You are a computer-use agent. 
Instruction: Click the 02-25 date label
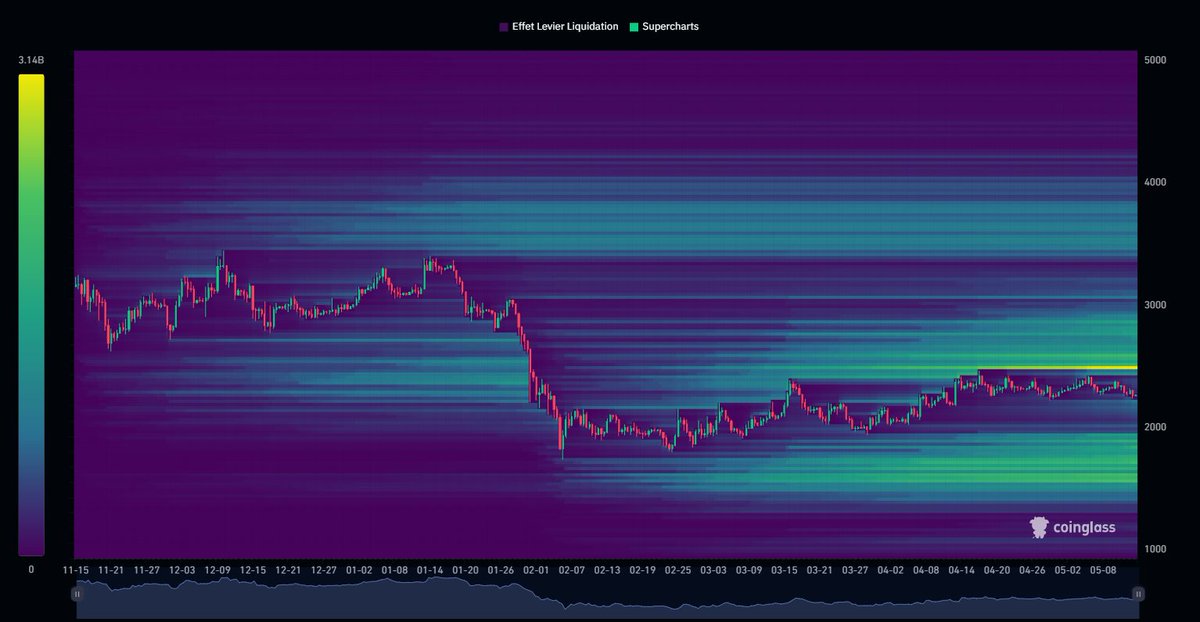(x=678, y=570)
